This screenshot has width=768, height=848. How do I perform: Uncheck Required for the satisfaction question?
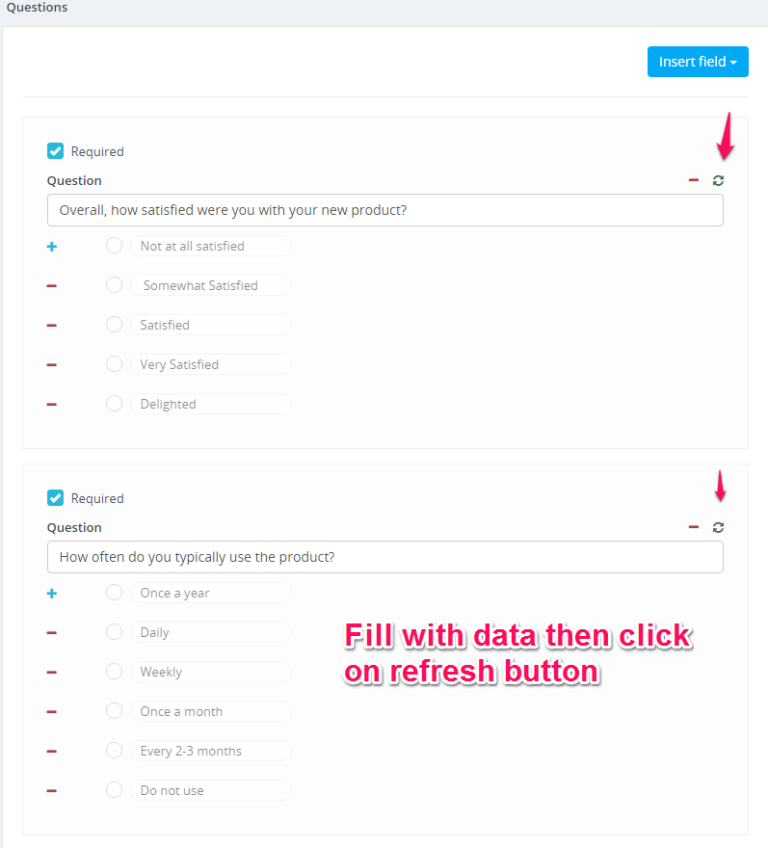pyautogui.click(x=56, y=151)
